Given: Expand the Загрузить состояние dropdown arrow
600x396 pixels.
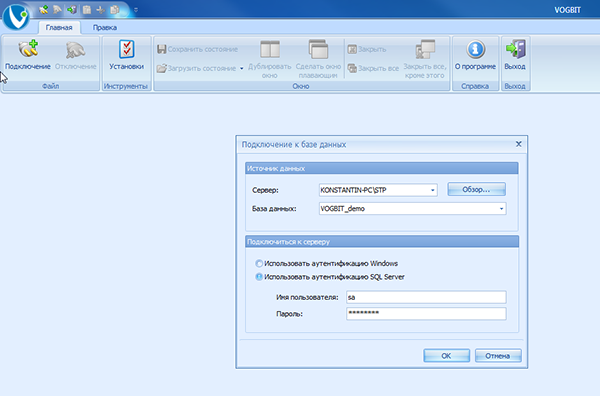Looking at the screenshot, I should point(241,68).
